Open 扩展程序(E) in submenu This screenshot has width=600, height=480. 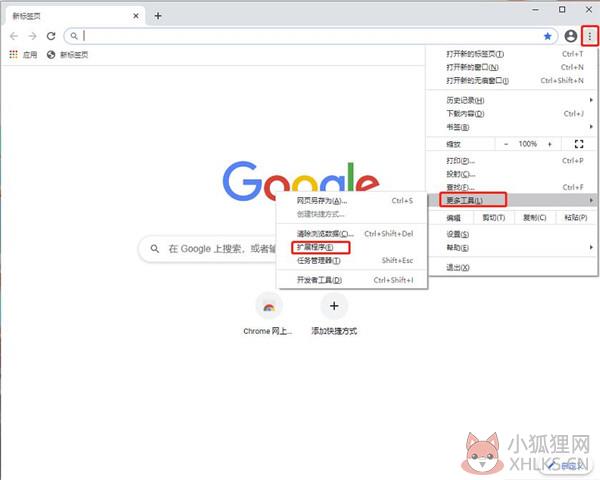(x=351, y=247)
